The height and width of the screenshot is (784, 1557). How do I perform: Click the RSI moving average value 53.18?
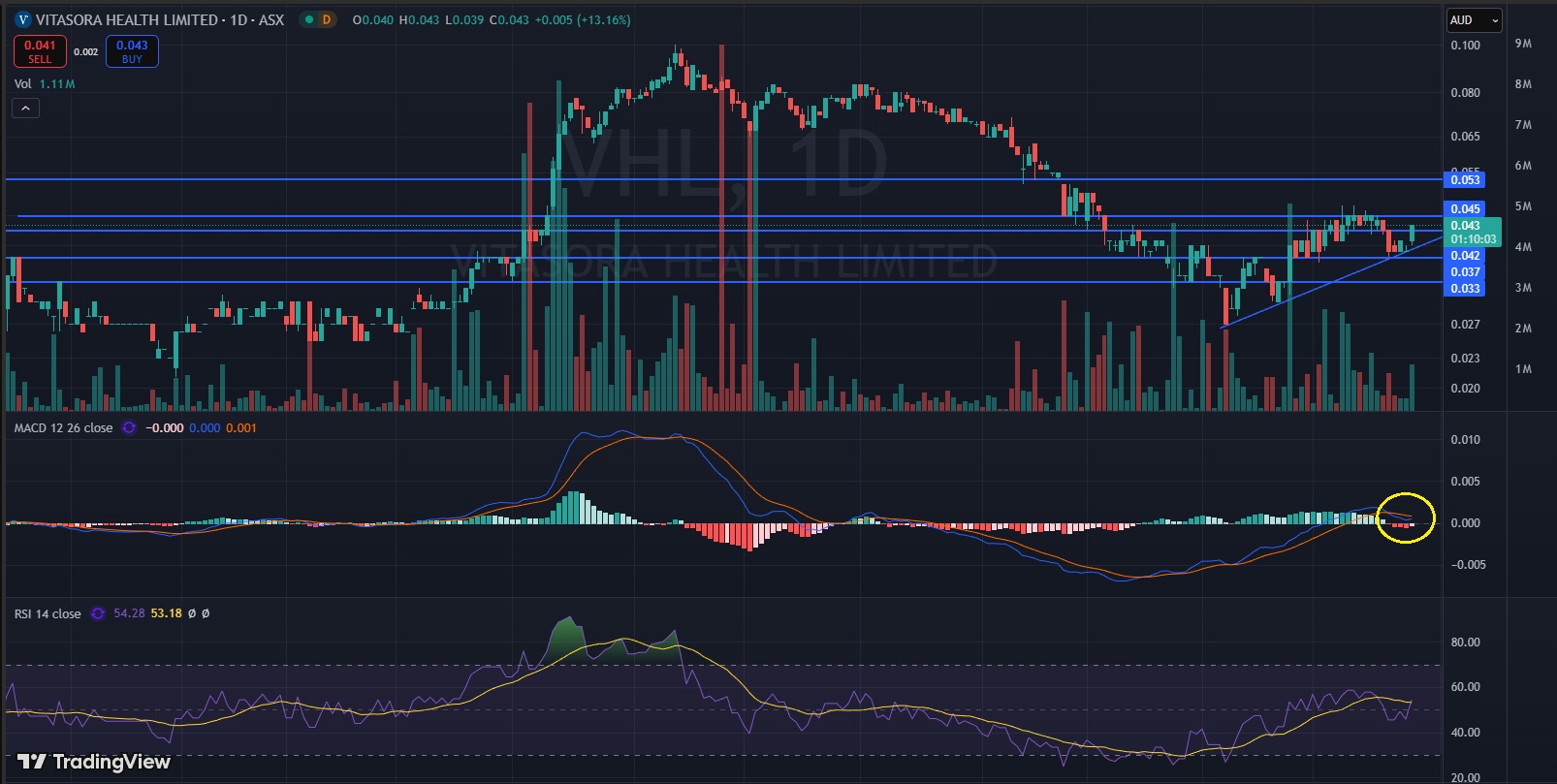pyautogui.click(x=166, y=613)
